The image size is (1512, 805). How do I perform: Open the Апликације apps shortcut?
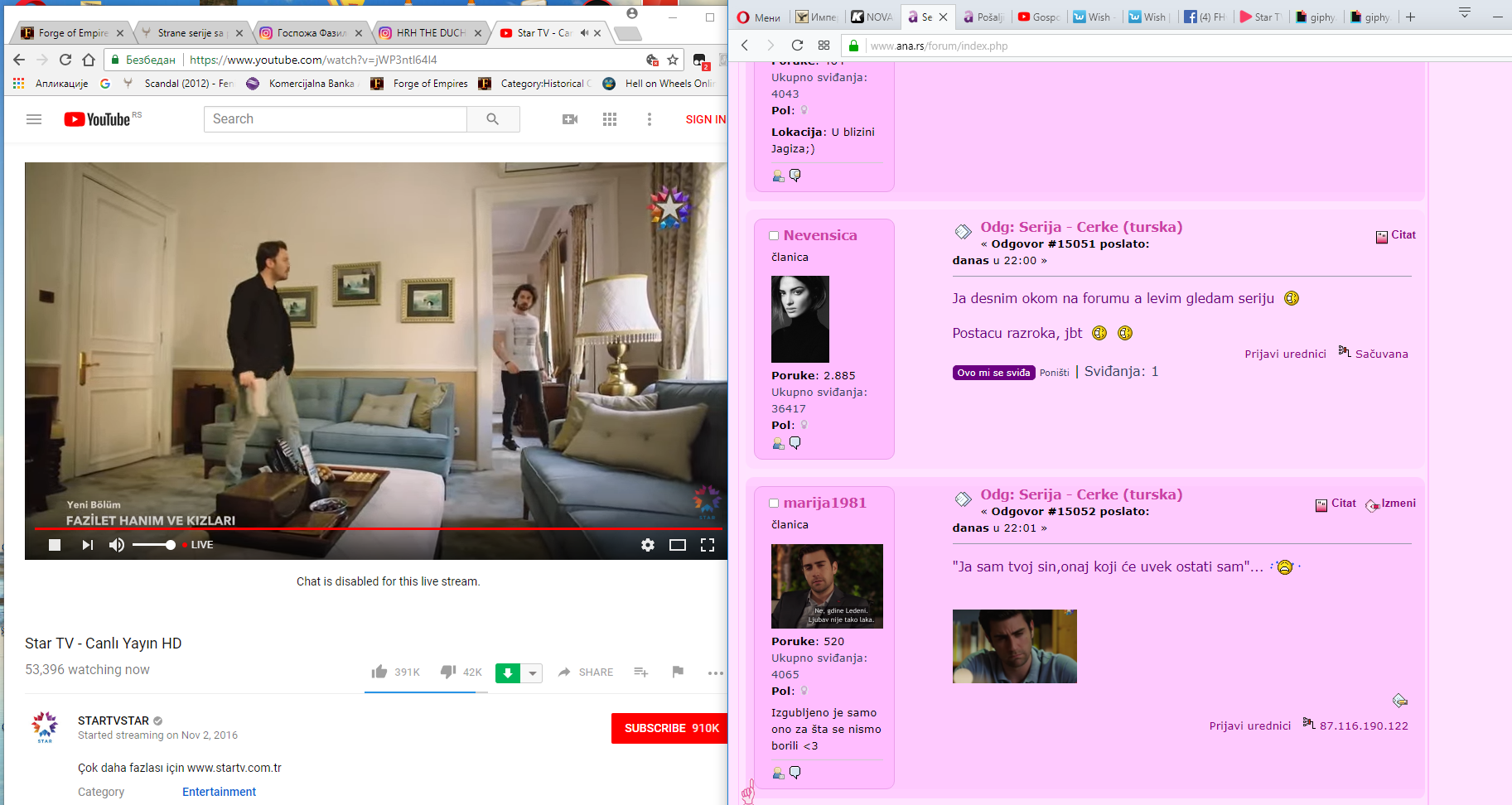[51, 84]
